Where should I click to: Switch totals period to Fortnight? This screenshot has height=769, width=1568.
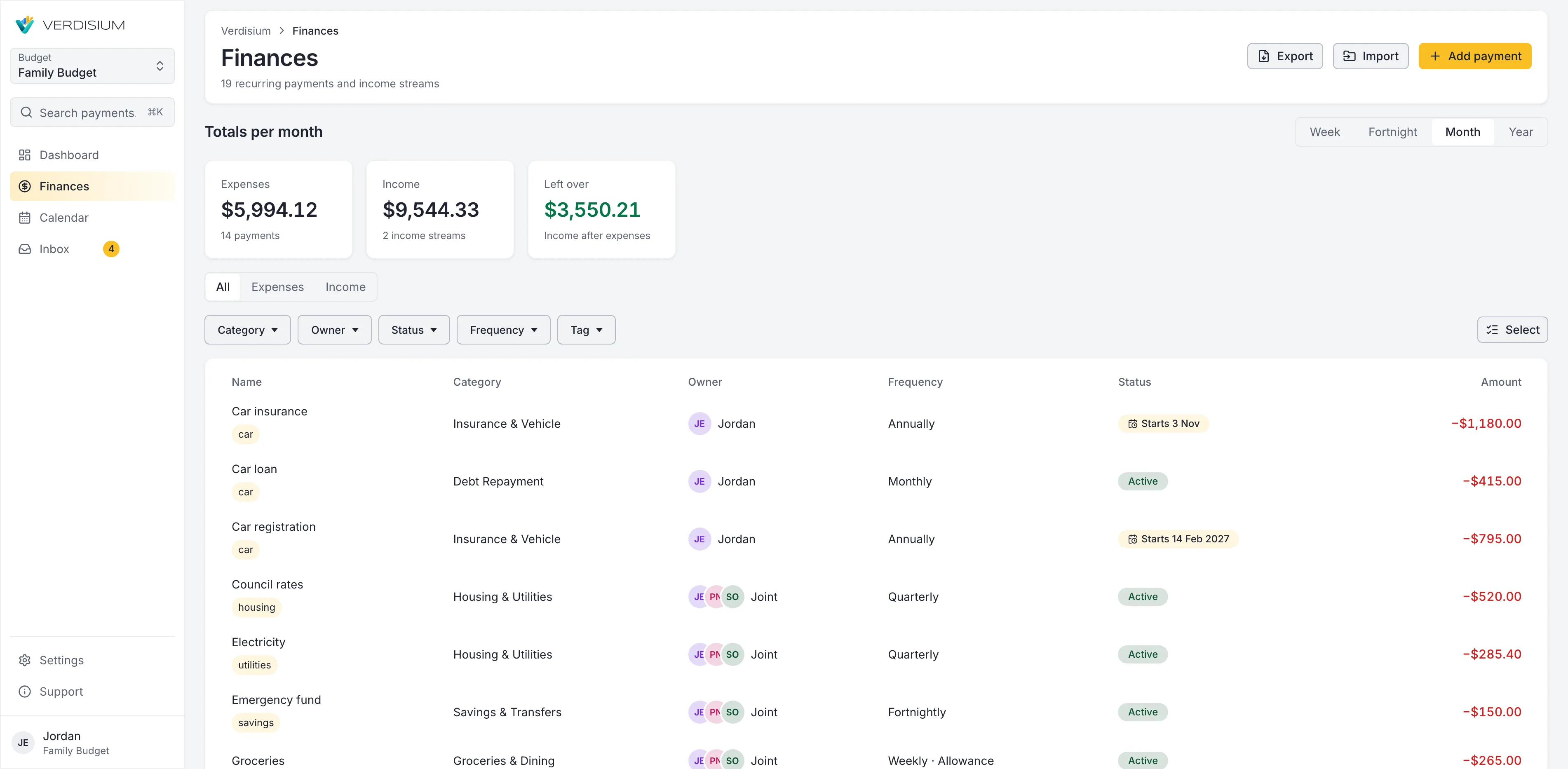(1392, 132)
